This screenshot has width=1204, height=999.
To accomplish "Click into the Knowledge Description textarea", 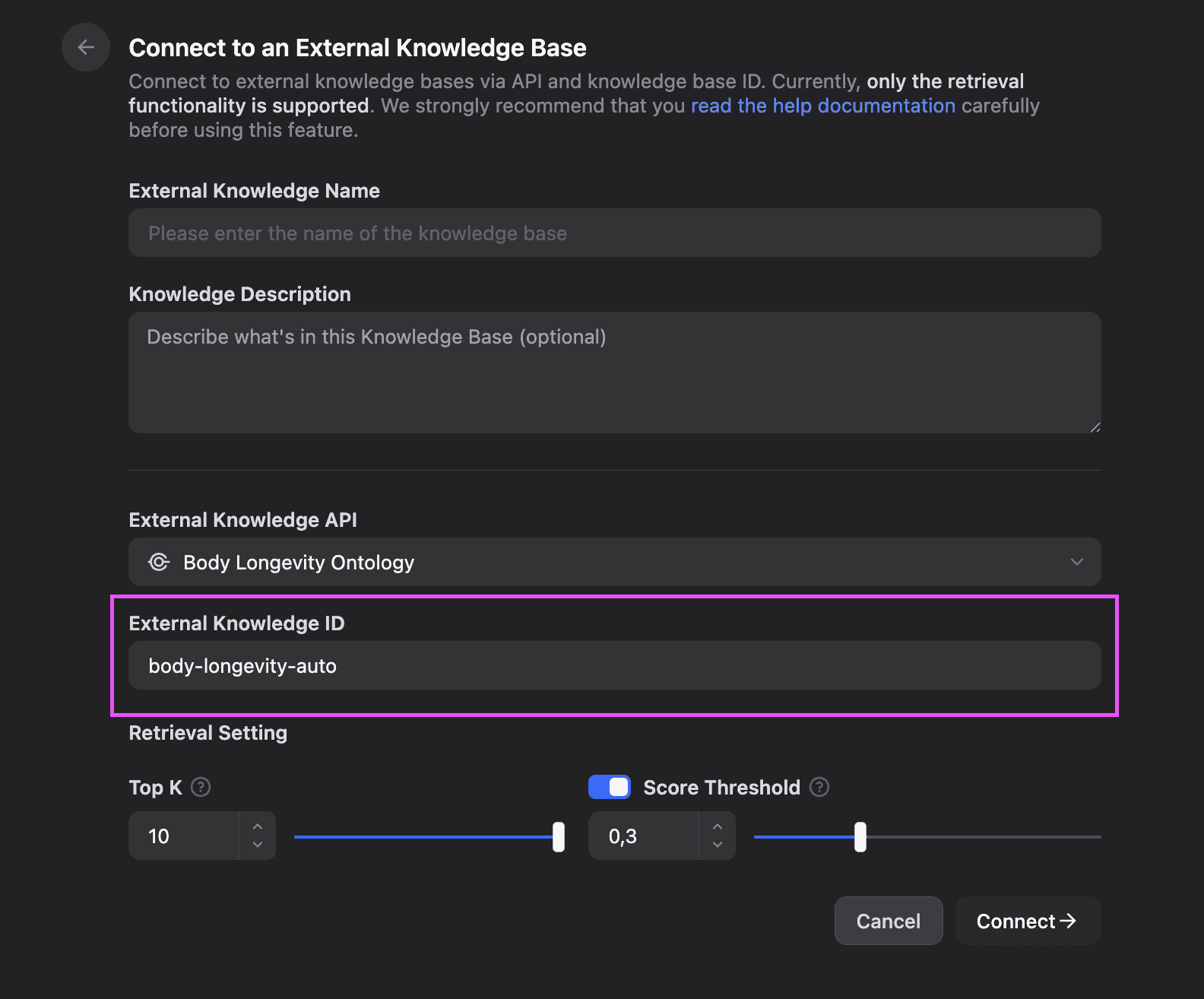I will click(x=614, y=373).
